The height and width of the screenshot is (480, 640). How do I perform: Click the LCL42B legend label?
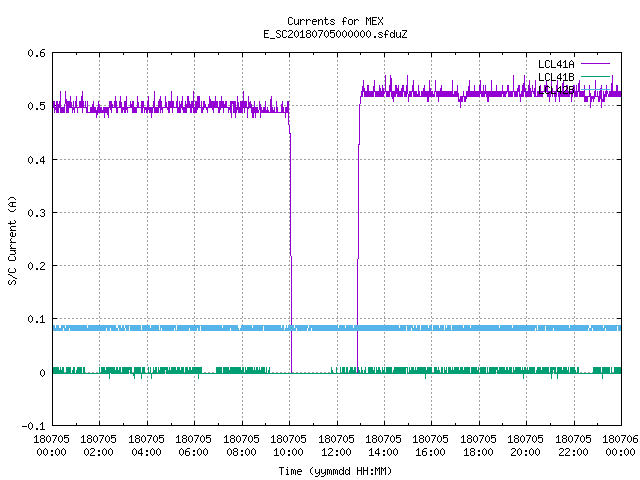[x=556, y=90]
